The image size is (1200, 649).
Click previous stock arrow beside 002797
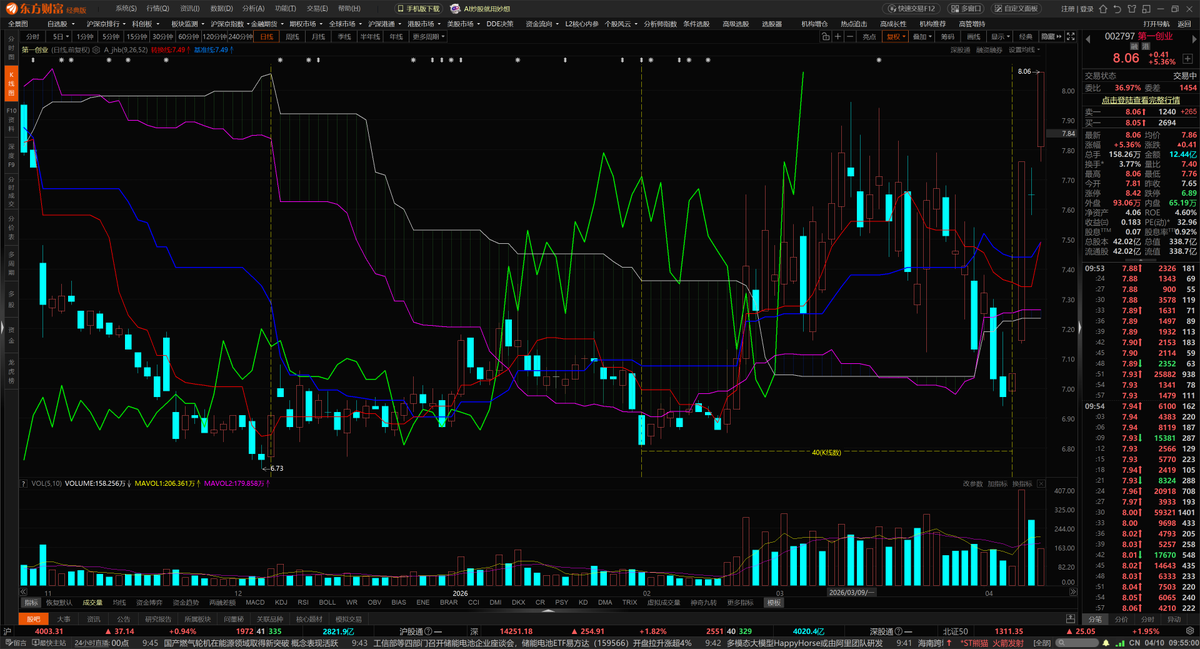(x=1088, y=39)
